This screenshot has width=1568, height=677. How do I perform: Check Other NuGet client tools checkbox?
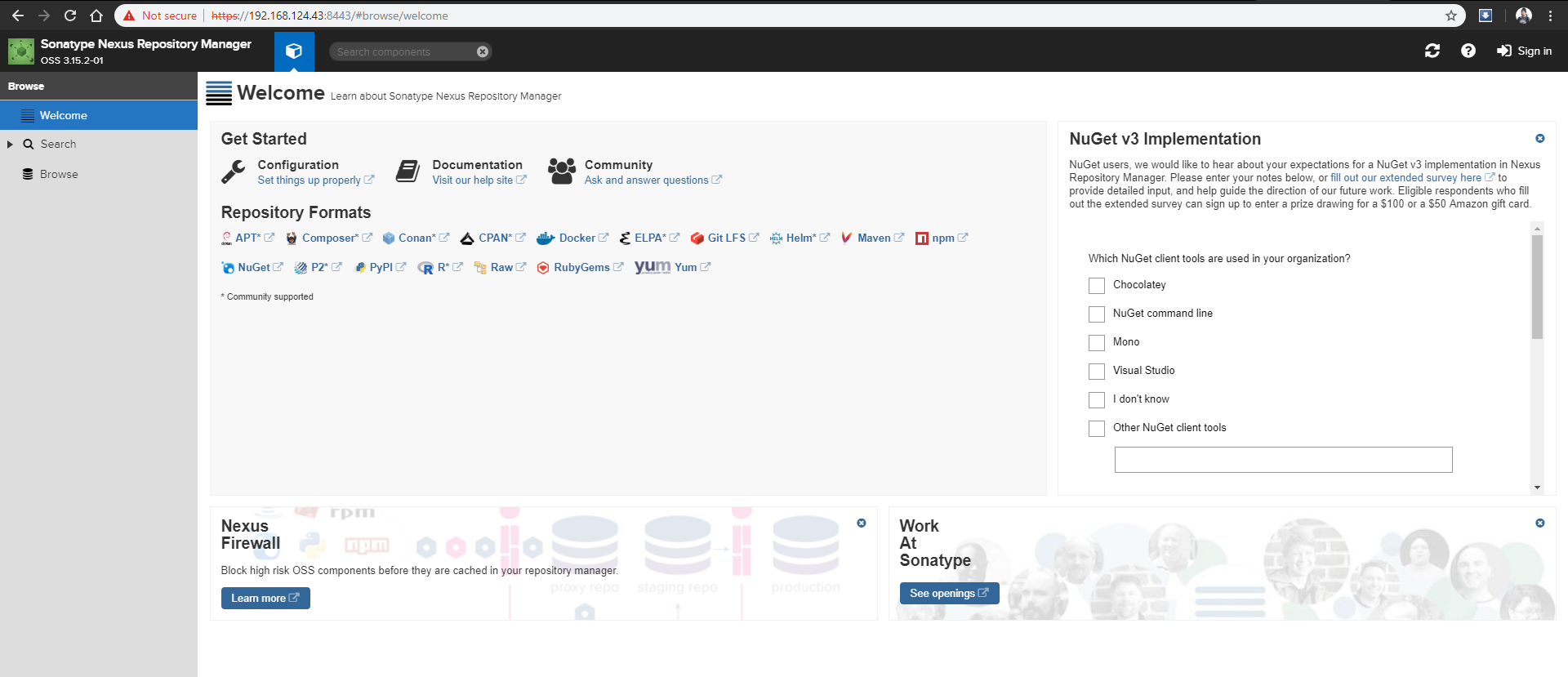click(x=1097, y=429)
